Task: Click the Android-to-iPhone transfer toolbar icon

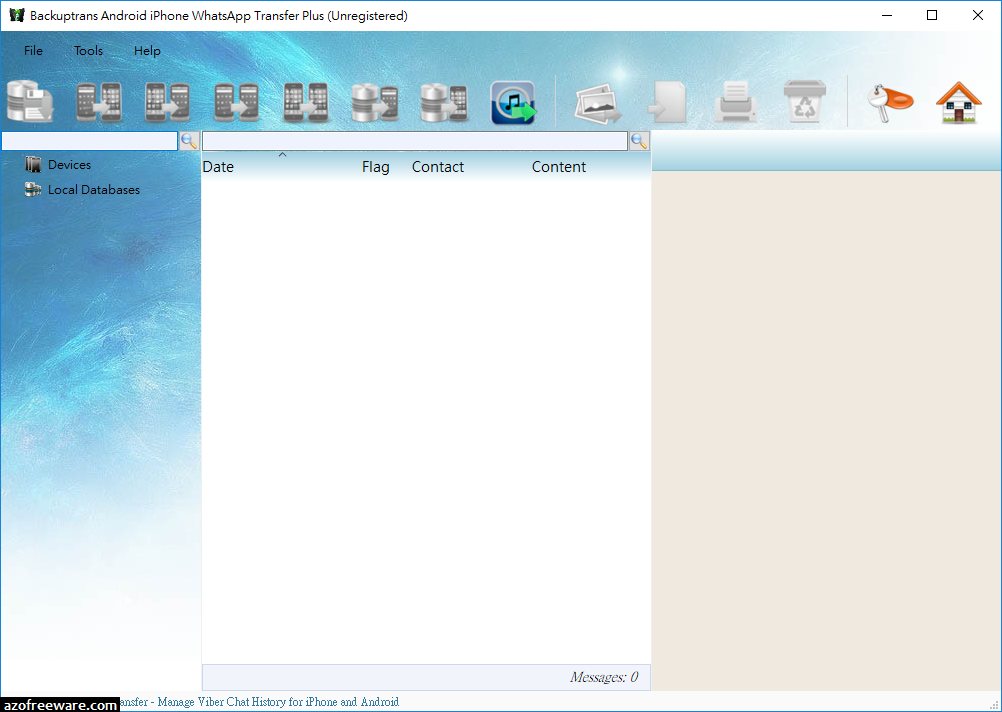Action: click(99, 102)
